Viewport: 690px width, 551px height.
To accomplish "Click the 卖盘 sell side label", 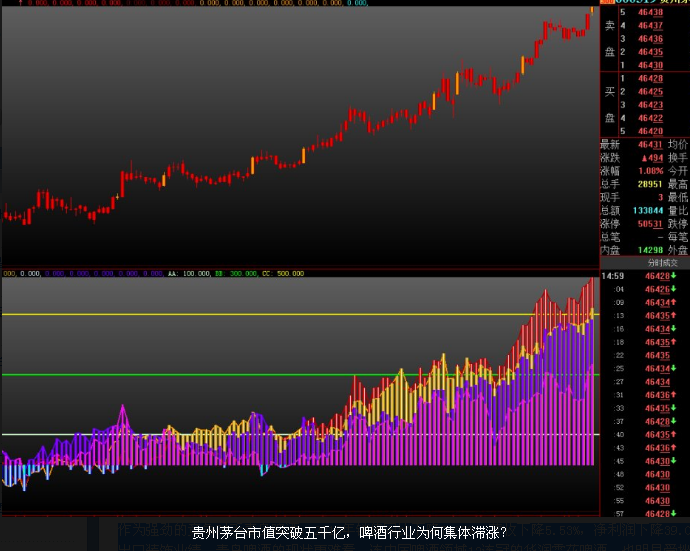I will pos(609,39).
